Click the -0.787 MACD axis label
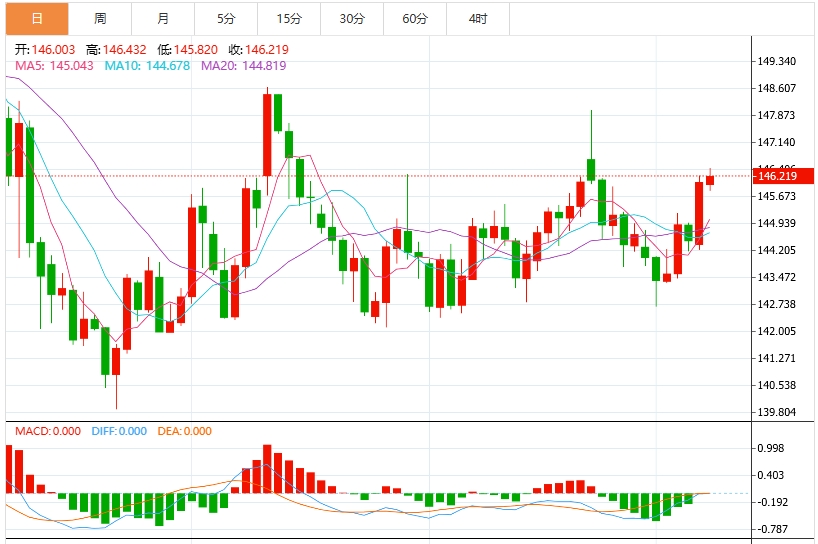Viewport: 818px width, 544px height. [x=772, y=529]
